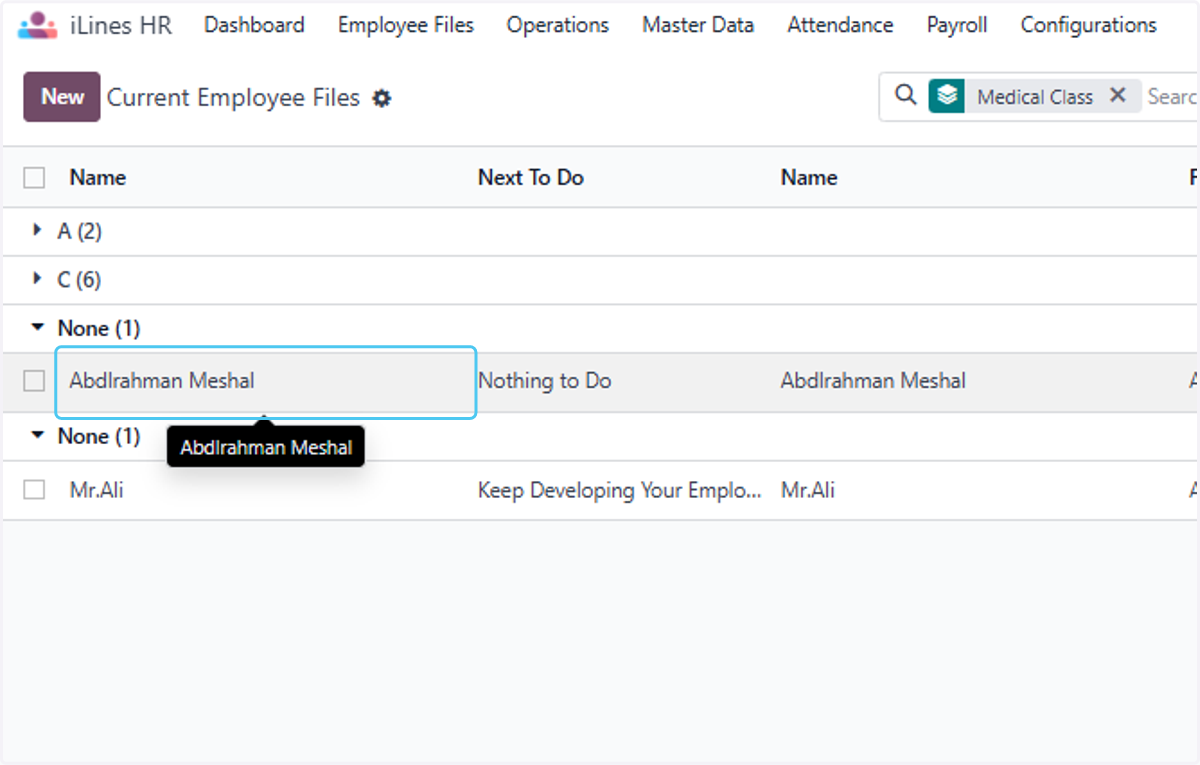This screenshot has width=1200, height=765.
Task: Click the Medical Class group-by layers icon
Action: (947, 96)
